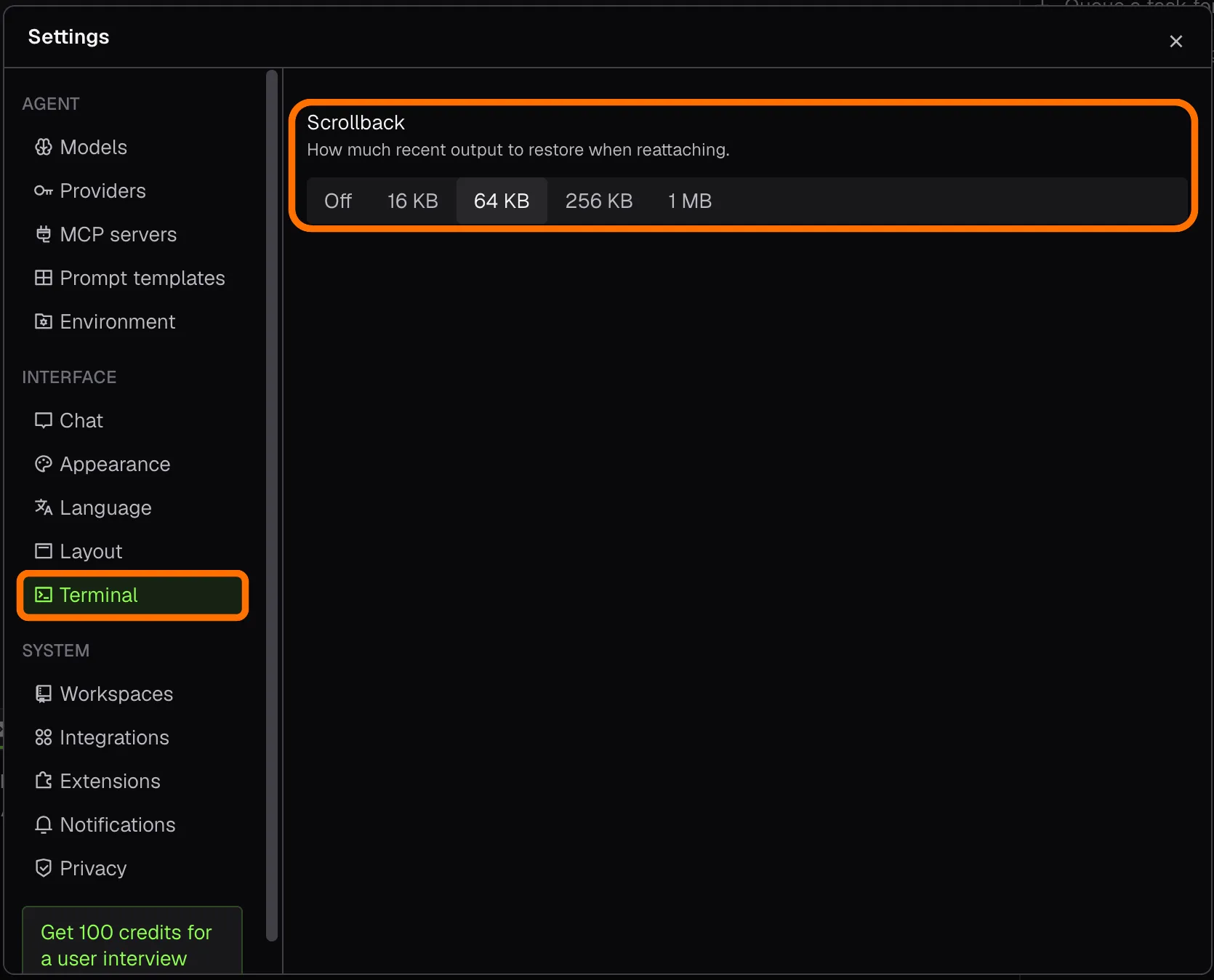Switch to Layout settings

132,552
